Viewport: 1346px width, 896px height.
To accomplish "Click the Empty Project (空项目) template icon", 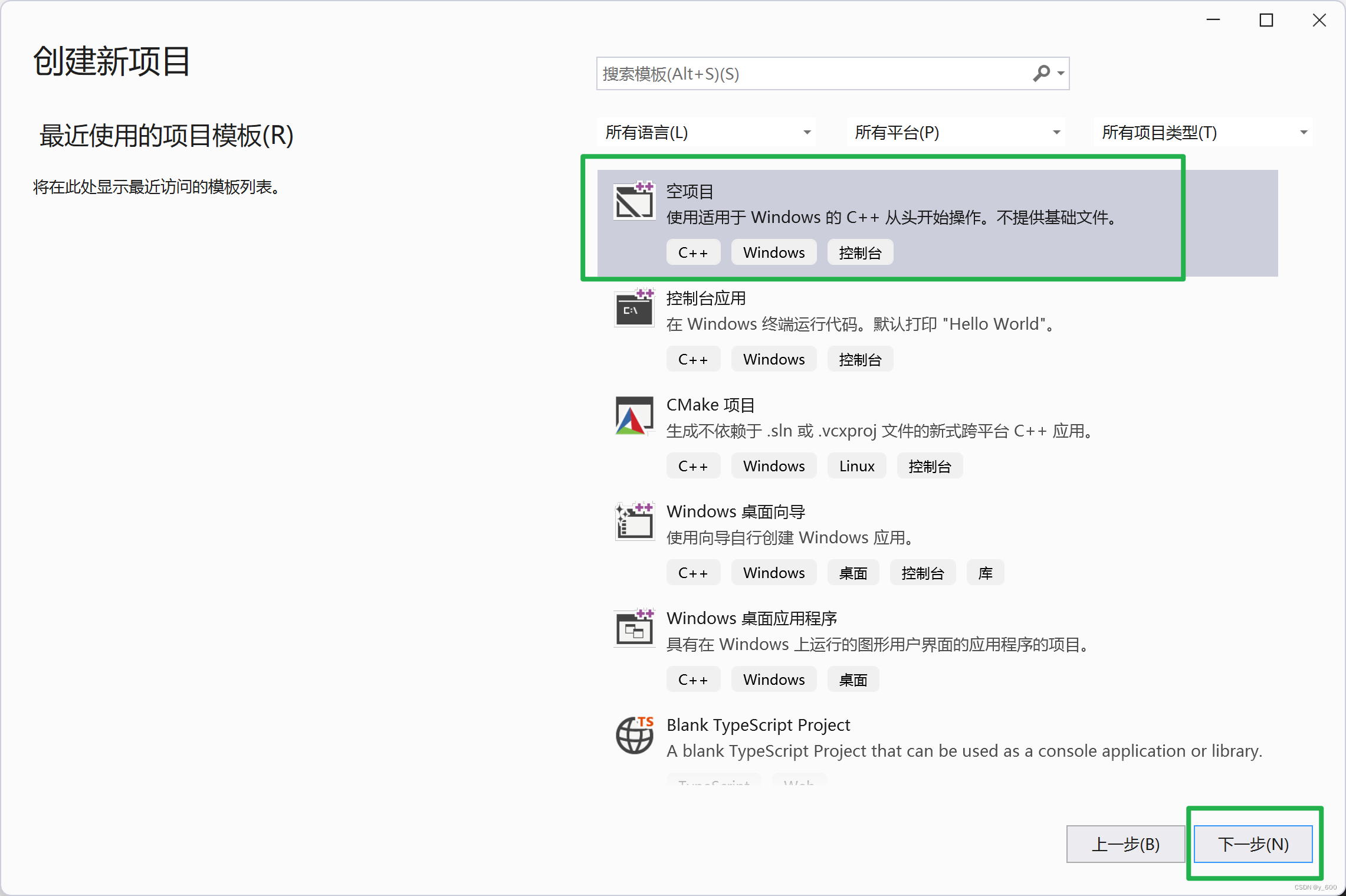I will [634, 201].
